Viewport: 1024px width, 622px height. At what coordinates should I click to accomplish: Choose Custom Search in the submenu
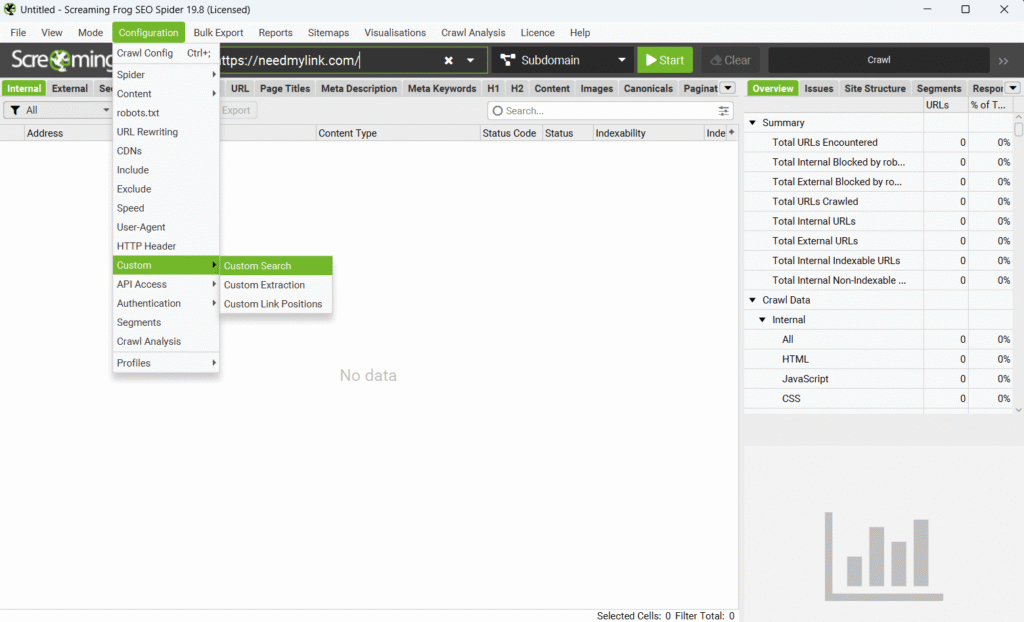click(x=258, y=266)
